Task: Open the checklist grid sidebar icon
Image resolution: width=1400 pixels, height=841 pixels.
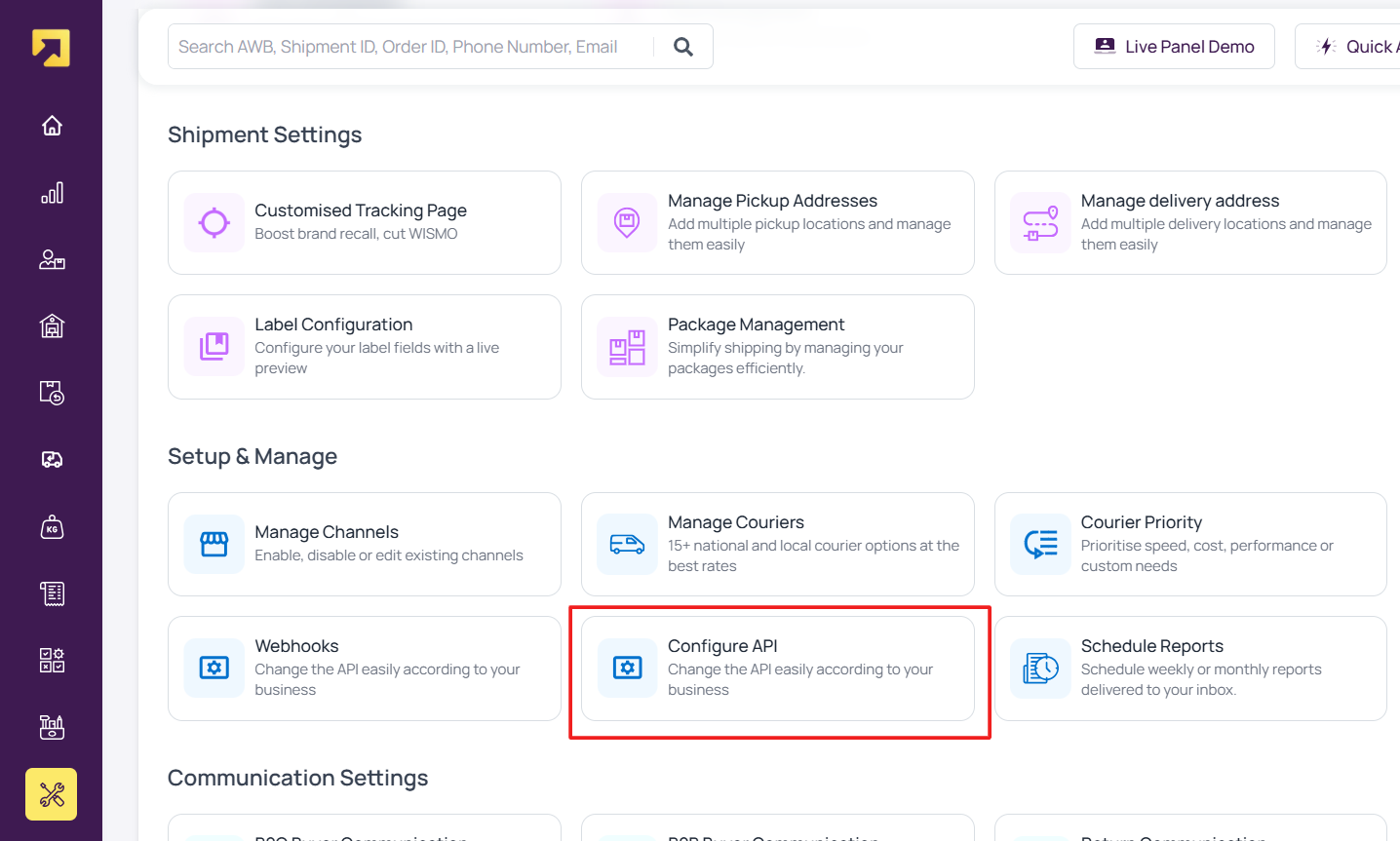Action: coord(52,660)
